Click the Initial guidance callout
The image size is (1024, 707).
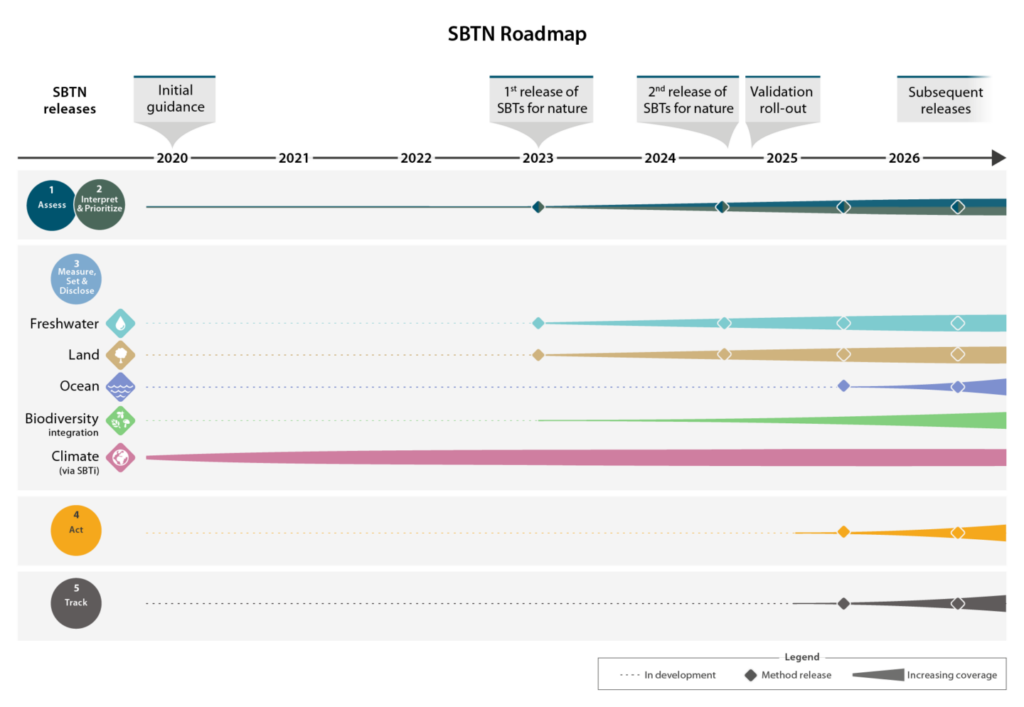point(174,108)
